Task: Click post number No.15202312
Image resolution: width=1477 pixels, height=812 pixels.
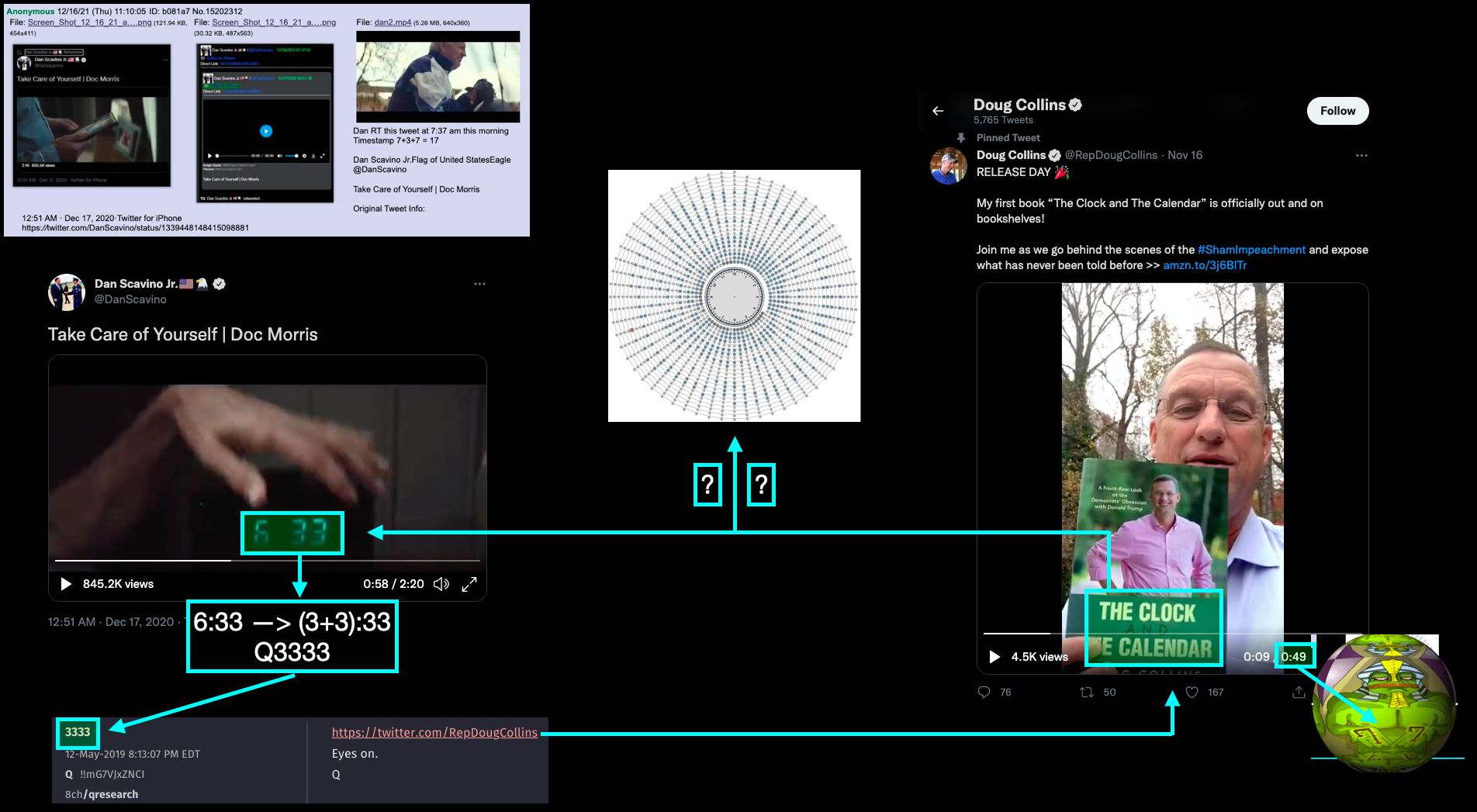Action: pyautogui.click(x=217, y=12)
